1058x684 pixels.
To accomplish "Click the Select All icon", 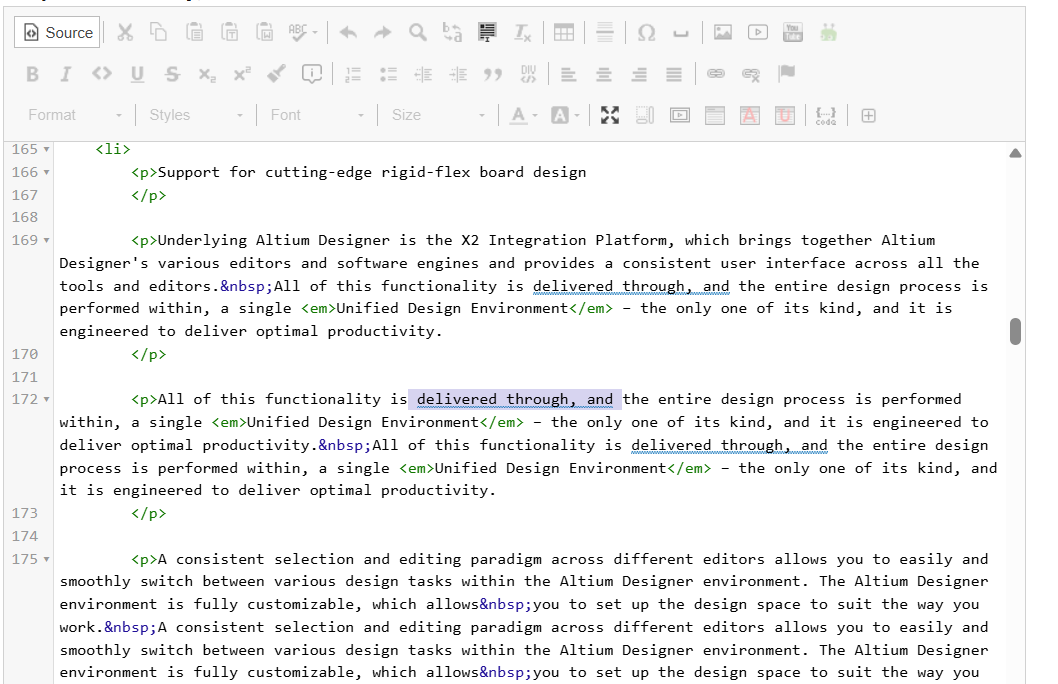I will (x=486, y=32).
